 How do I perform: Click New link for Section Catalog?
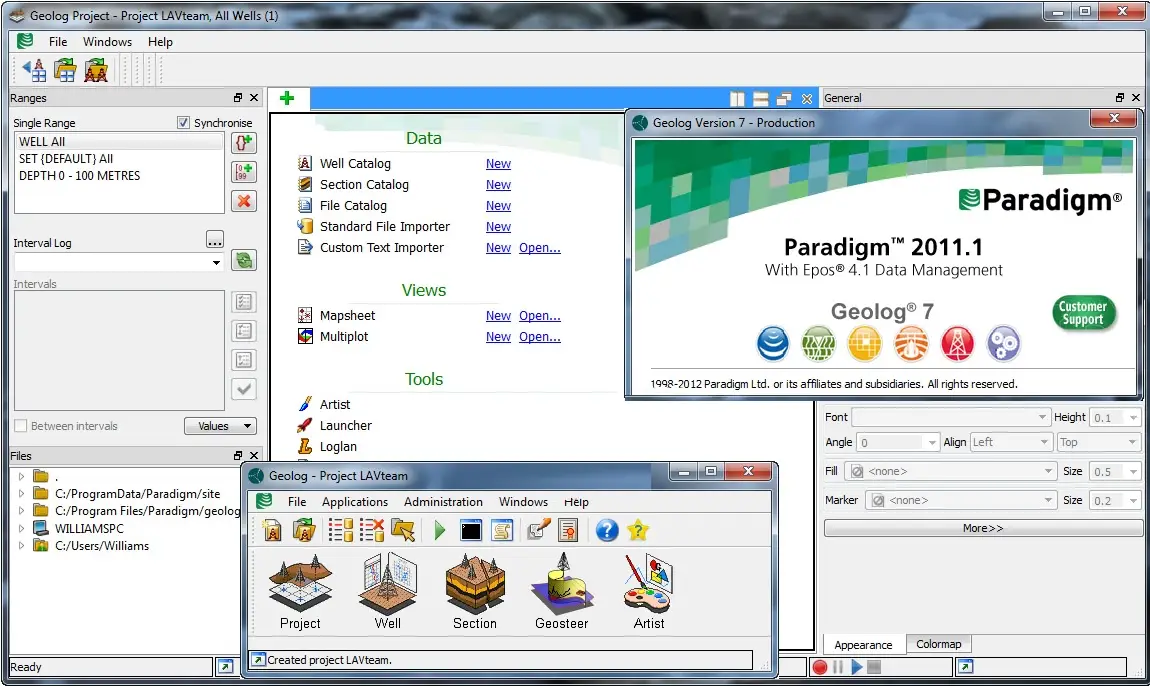[x=498, y=185]
